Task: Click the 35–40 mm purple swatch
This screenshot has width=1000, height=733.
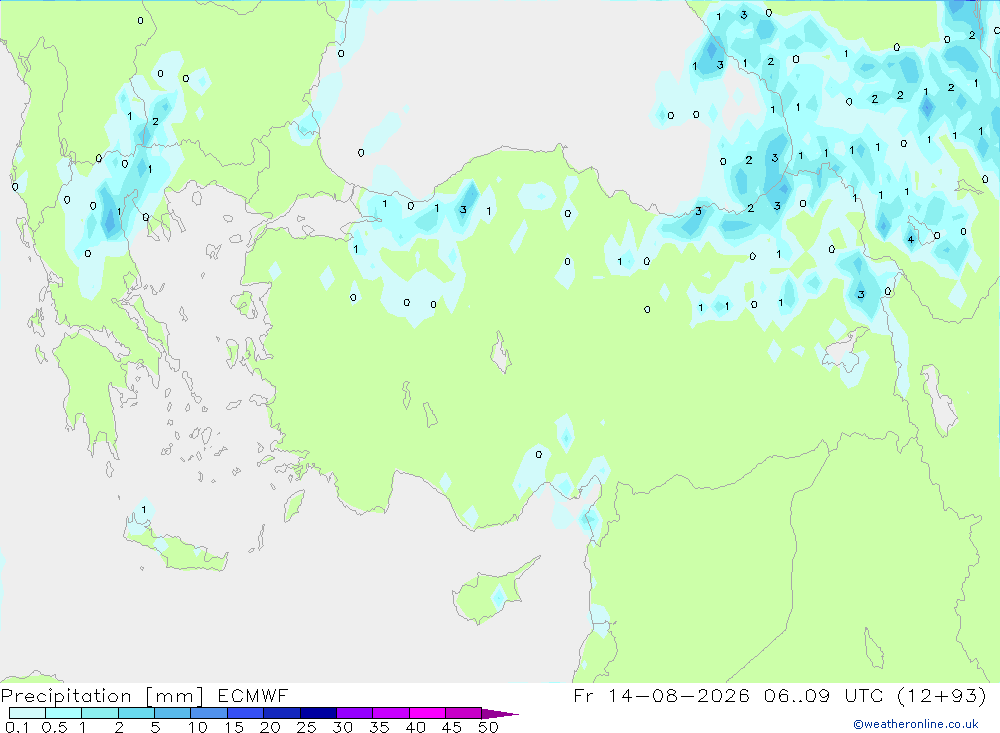Action: [x=391, y=713]
